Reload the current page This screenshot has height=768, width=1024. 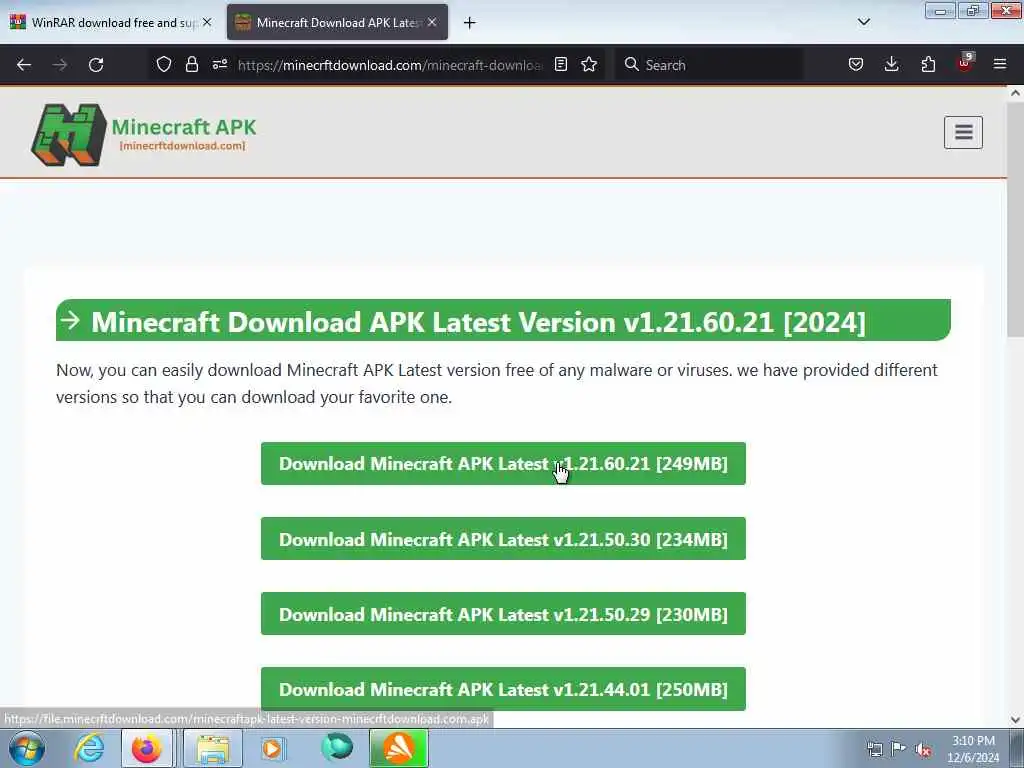click(96, 65)
